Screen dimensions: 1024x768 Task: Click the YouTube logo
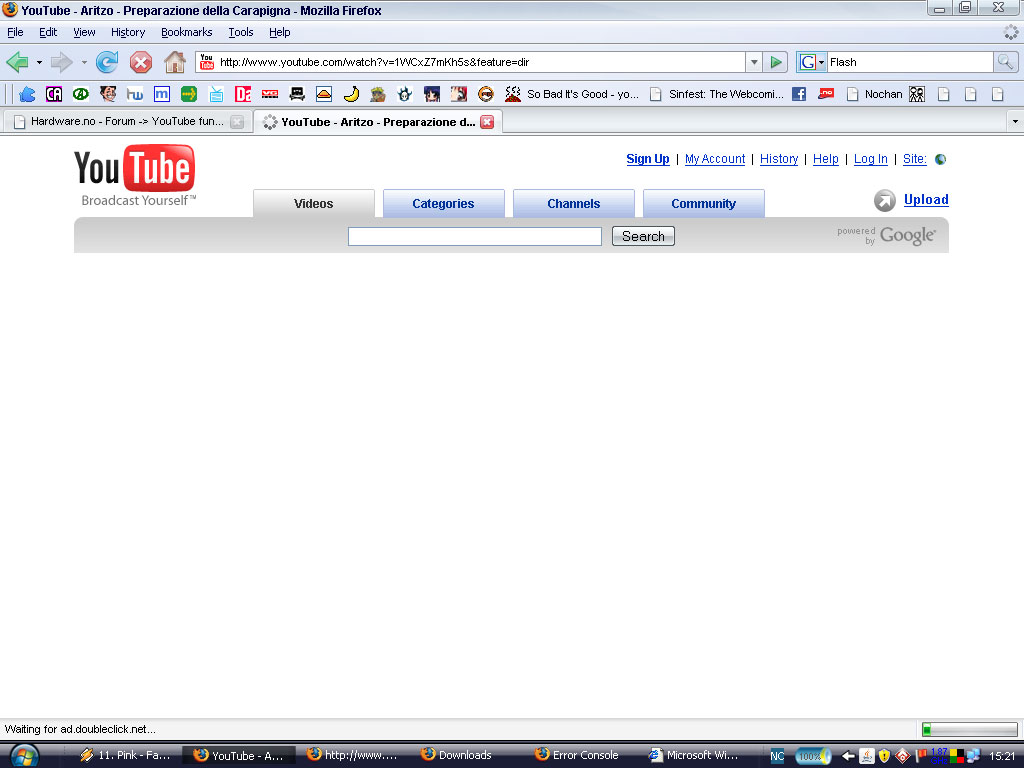coord(135,174)
